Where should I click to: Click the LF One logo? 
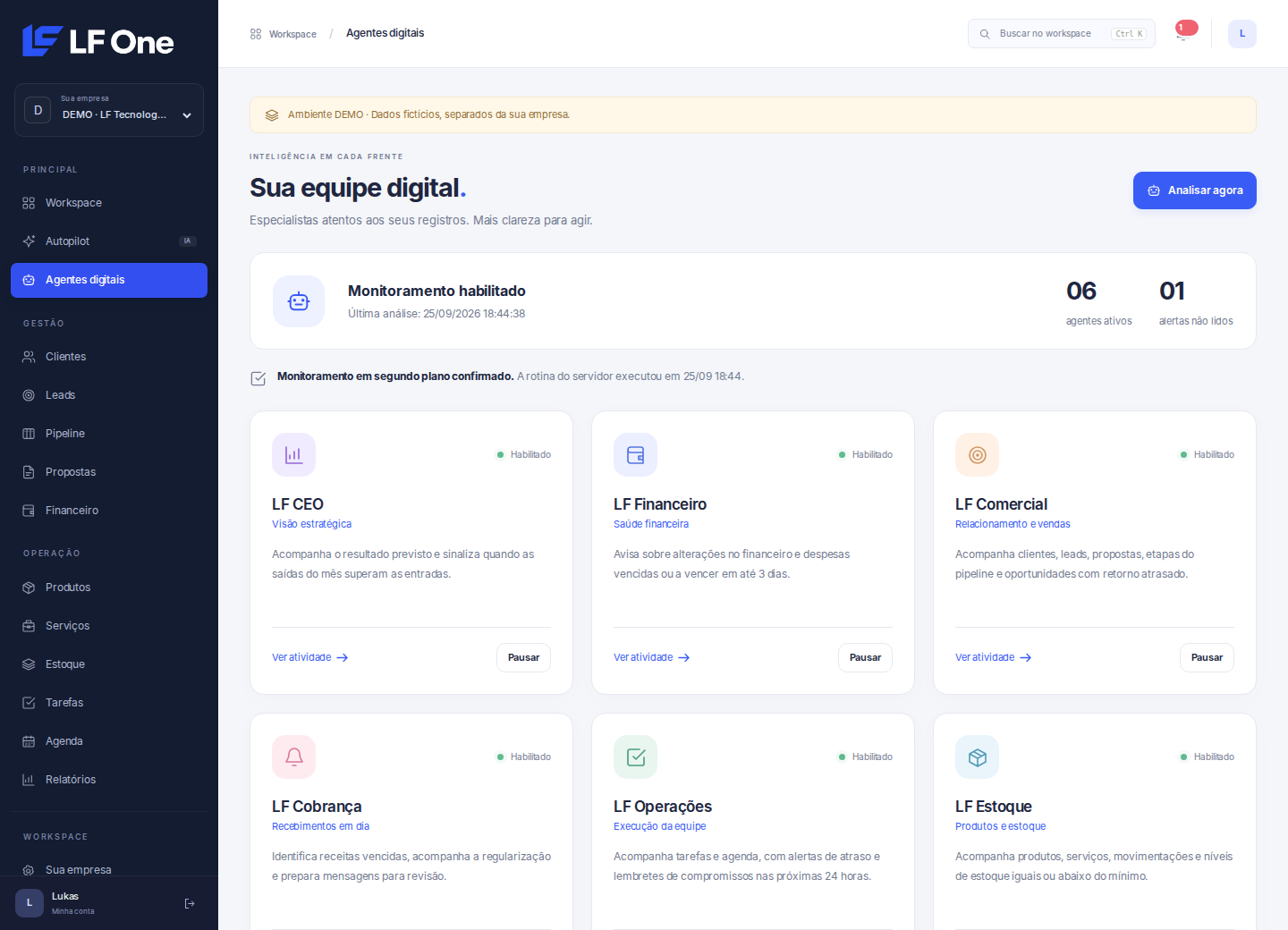pyautogui.click(x=98, y=41)
